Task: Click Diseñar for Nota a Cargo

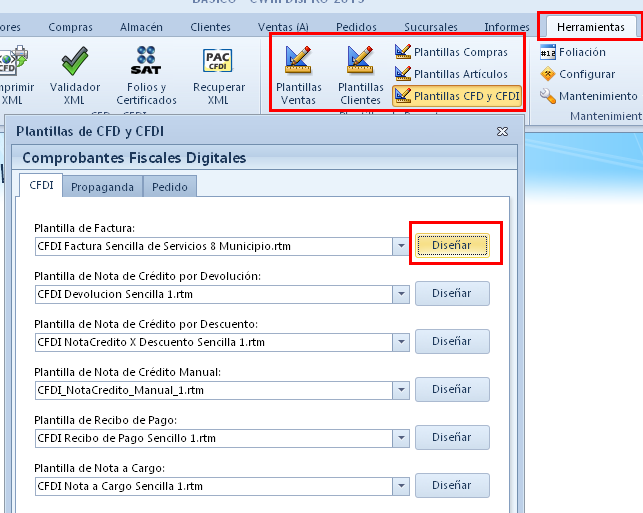Action: pyautogui.click(x=452, y=485)
